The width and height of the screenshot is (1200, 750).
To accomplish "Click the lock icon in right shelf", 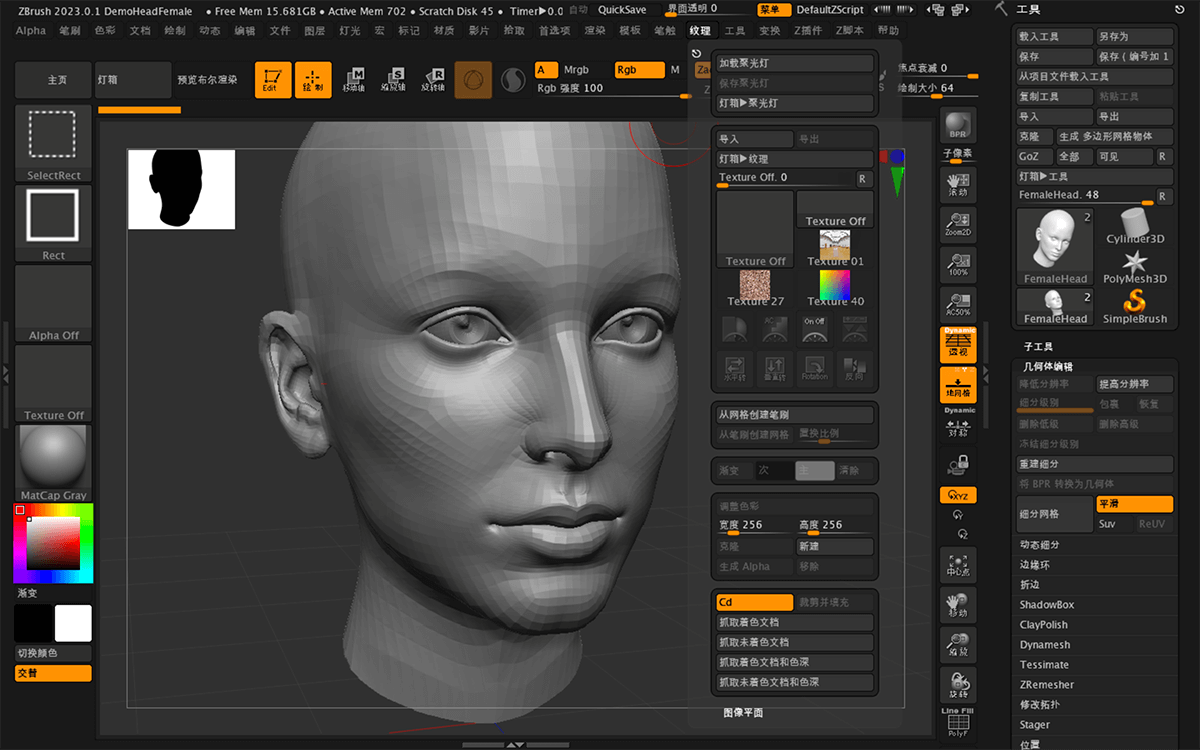I will point(959,463).
